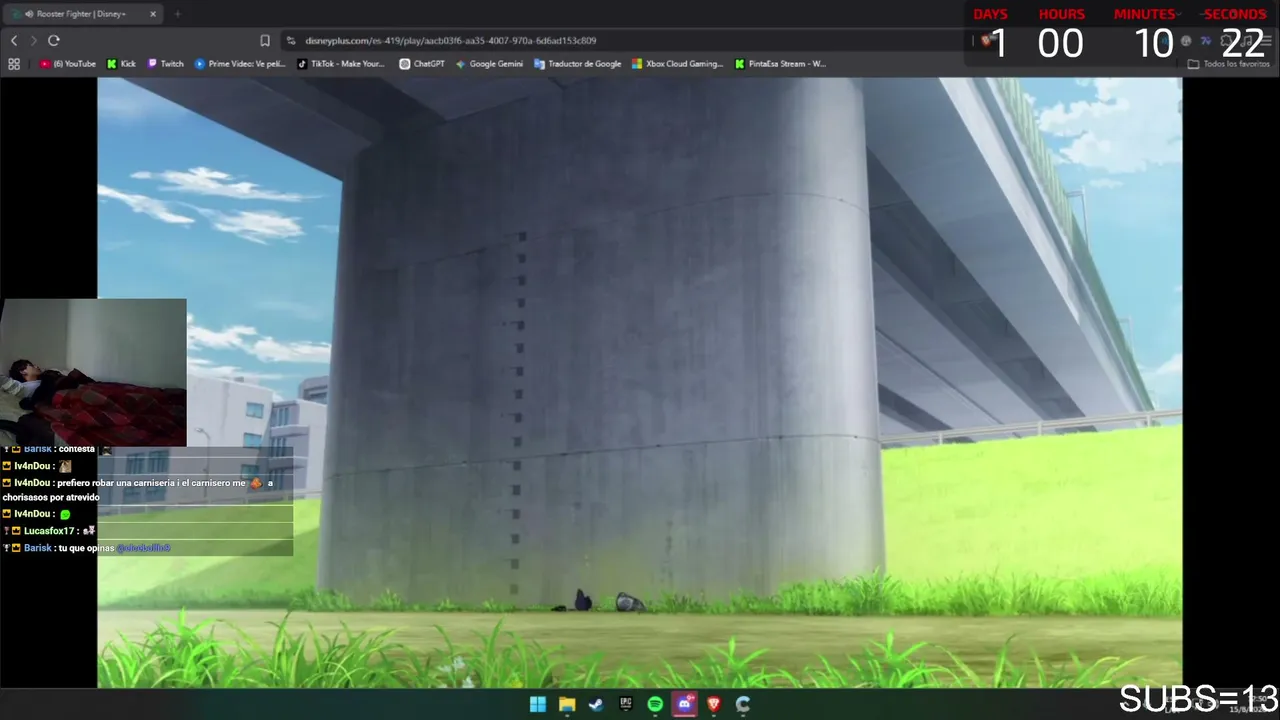Screen dimensions: 1280x720
Task: Close the Rooster Fighter tab
Action: click(x=153, y=14)
